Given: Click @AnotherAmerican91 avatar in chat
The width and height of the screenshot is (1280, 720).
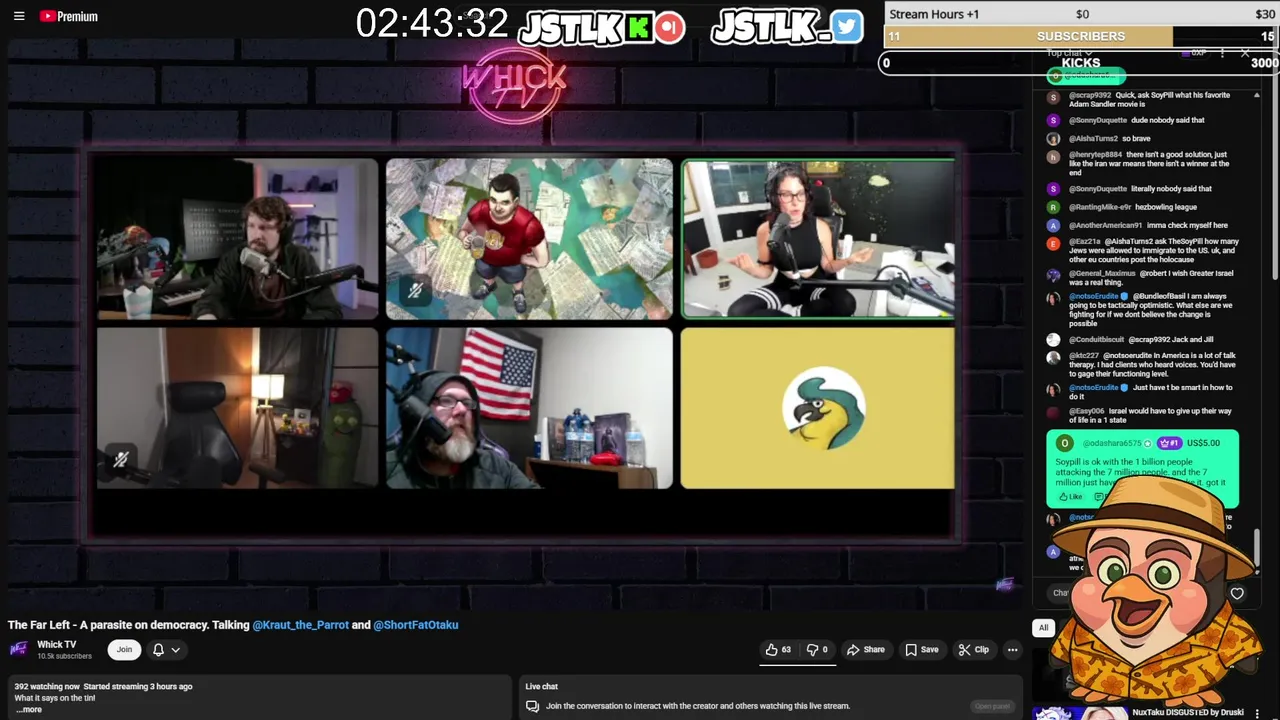Looking at the screenshot, I should pyautogui.click(x=1053, y=226).
